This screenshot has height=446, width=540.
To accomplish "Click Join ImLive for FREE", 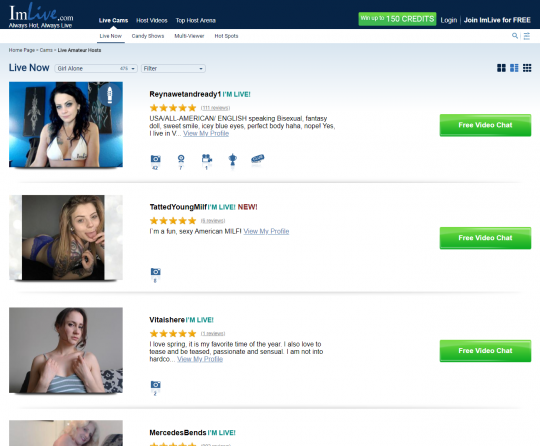I will pyautogui.click(x=497, y=20).
